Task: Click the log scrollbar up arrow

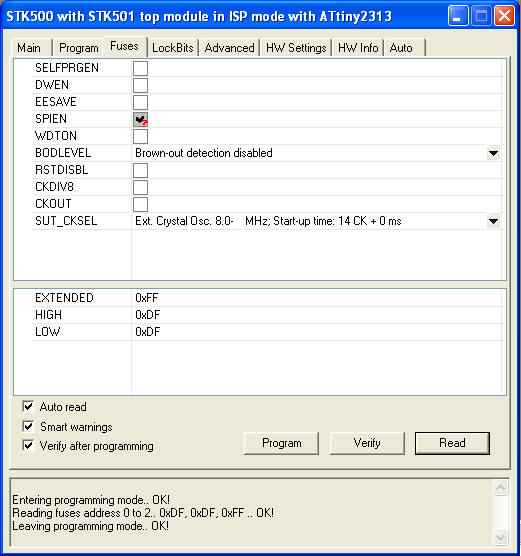Action: [x=500, y=488]
